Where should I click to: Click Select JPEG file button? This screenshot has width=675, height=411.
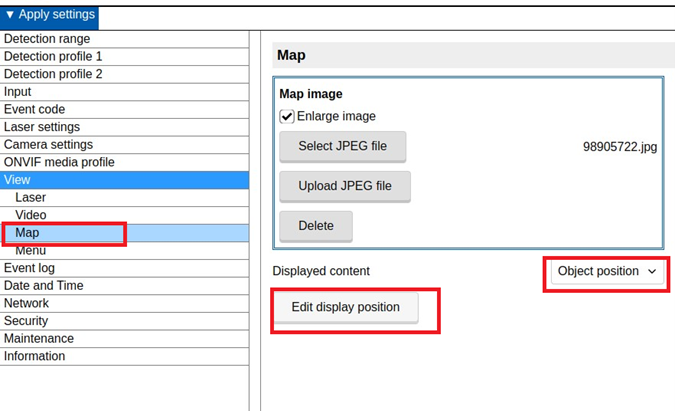coord(343,147)
